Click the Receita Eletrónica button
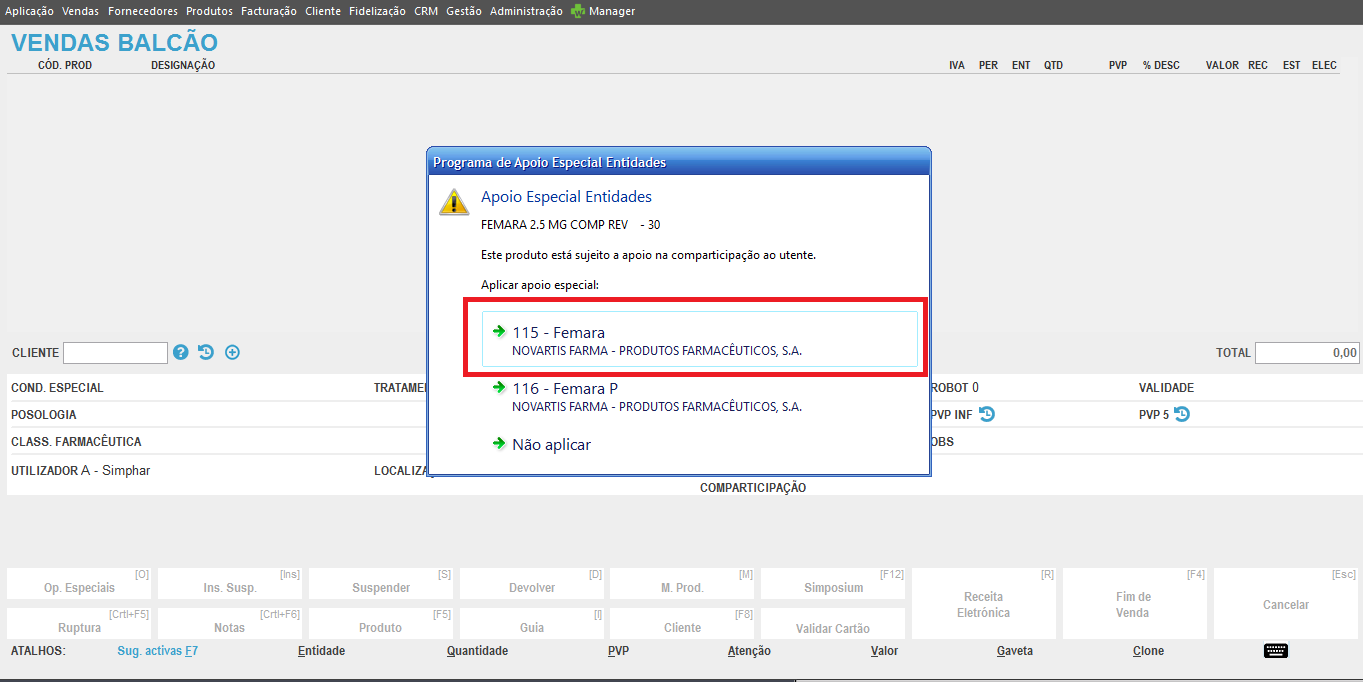 point(984,604)
